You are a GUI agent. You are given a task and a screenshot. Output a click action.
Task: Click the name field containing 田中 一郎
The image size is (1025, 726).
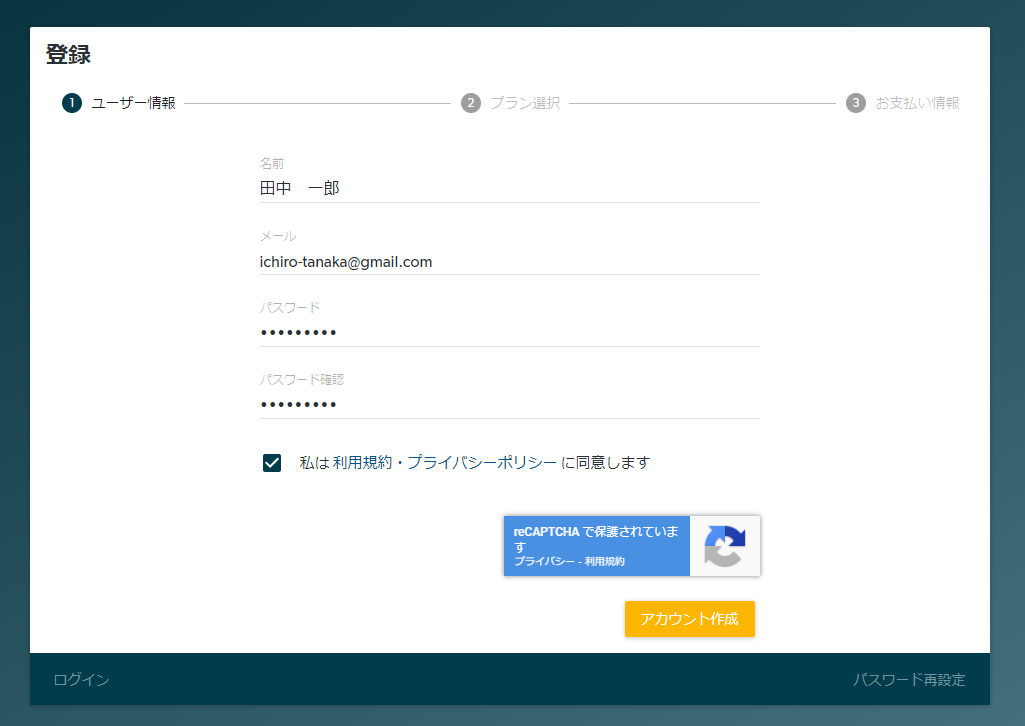pos(509,188)
